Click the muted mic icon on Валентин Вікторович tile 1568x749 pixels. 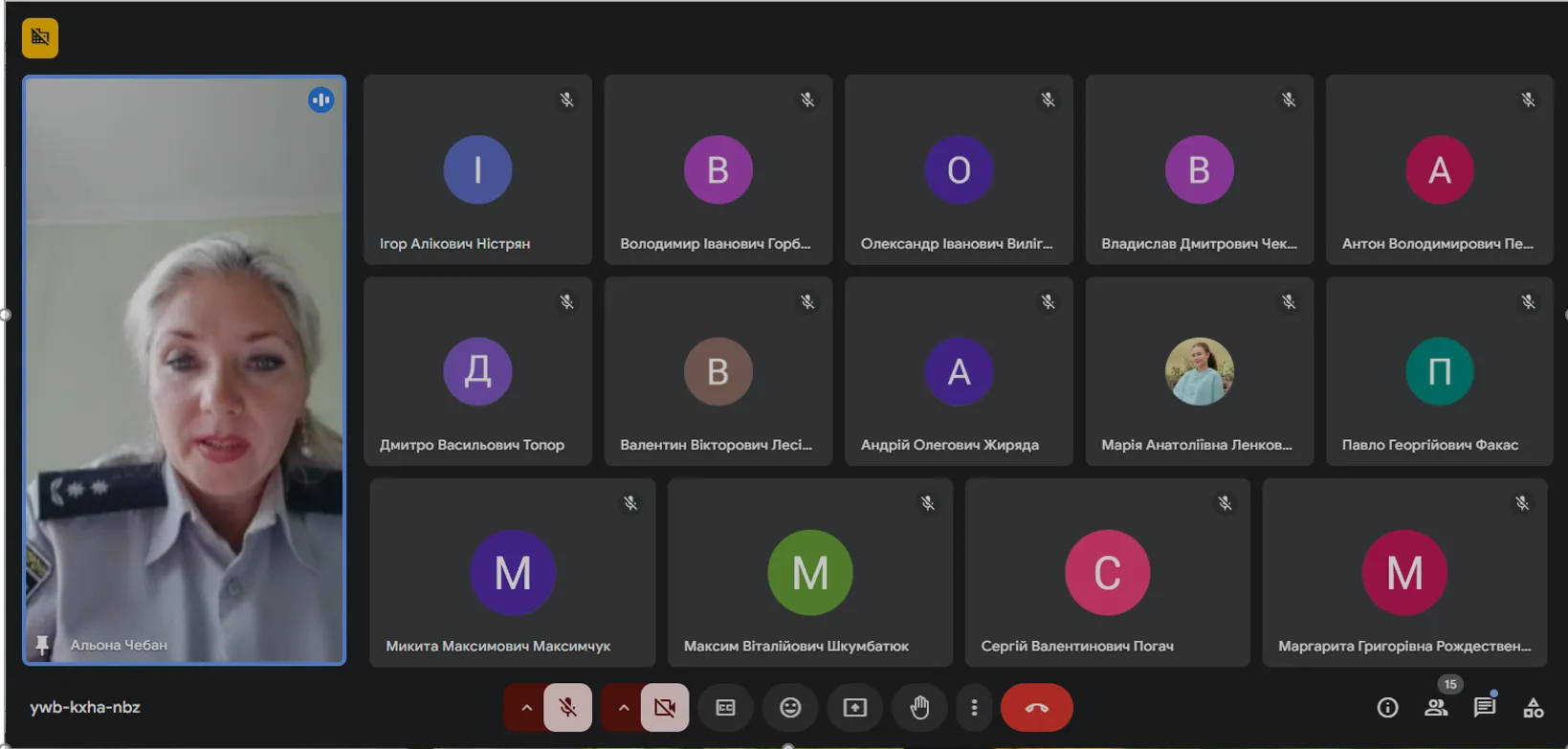coord(808,302)
